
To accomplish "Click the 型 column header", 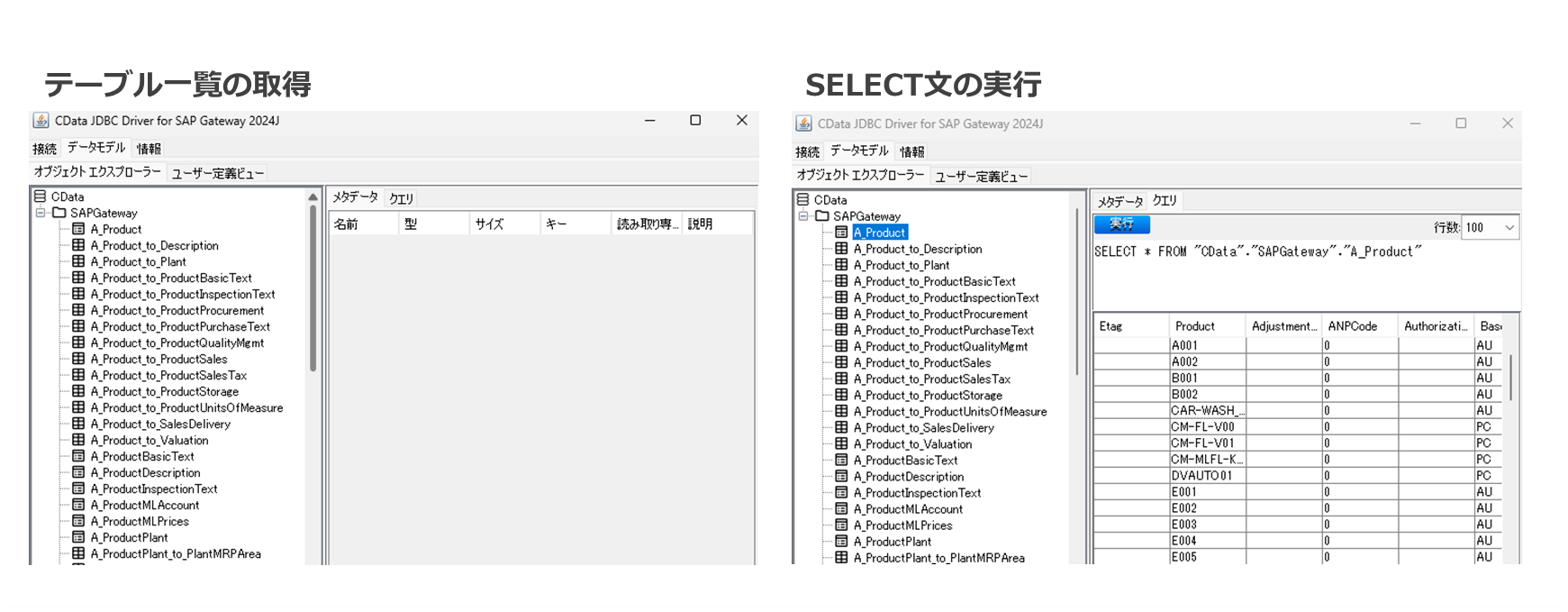I will 434,224.
